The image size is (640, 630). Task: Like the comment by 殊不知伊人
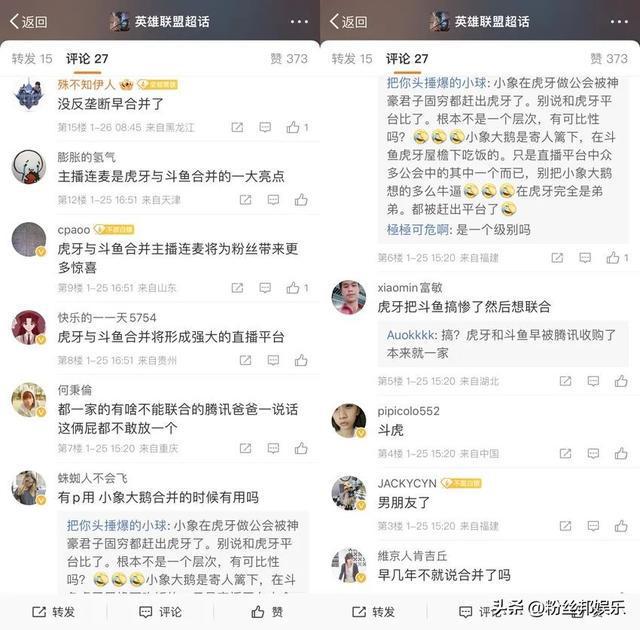(297, 127)
